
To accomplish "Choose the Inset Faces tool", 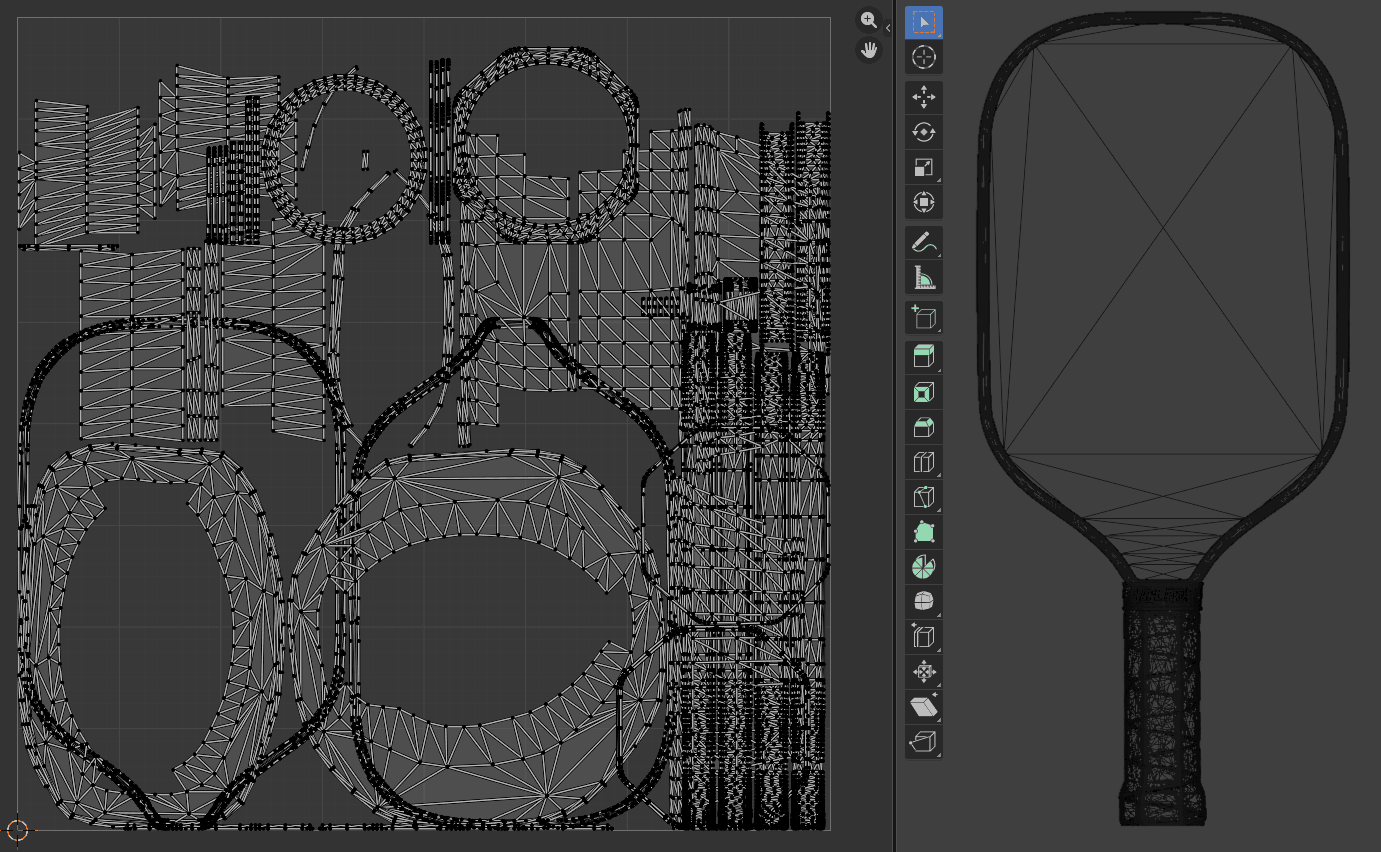I will tap(923, 391).
